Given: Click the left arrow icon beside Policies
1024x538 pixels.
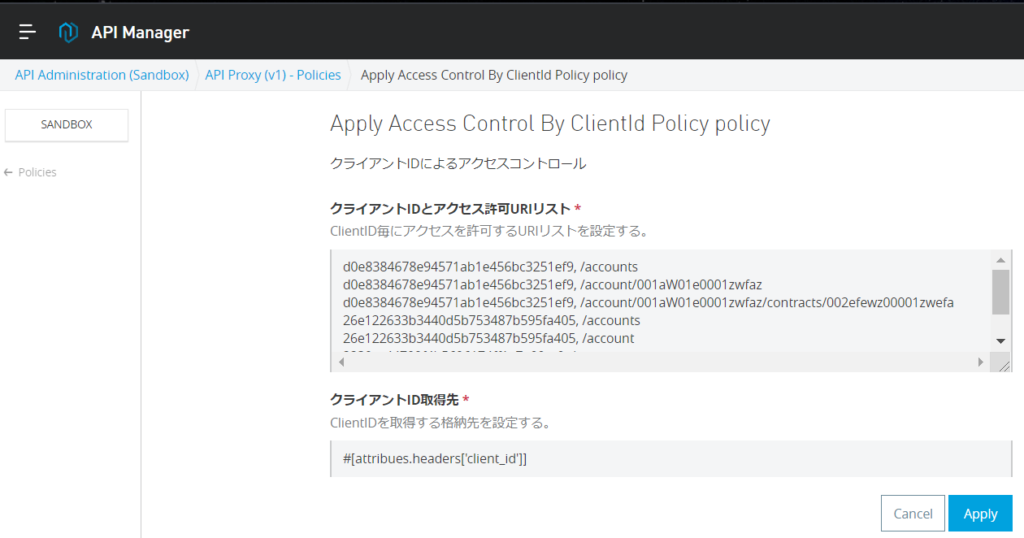Looking at the screenshot, I should point(9,172).
